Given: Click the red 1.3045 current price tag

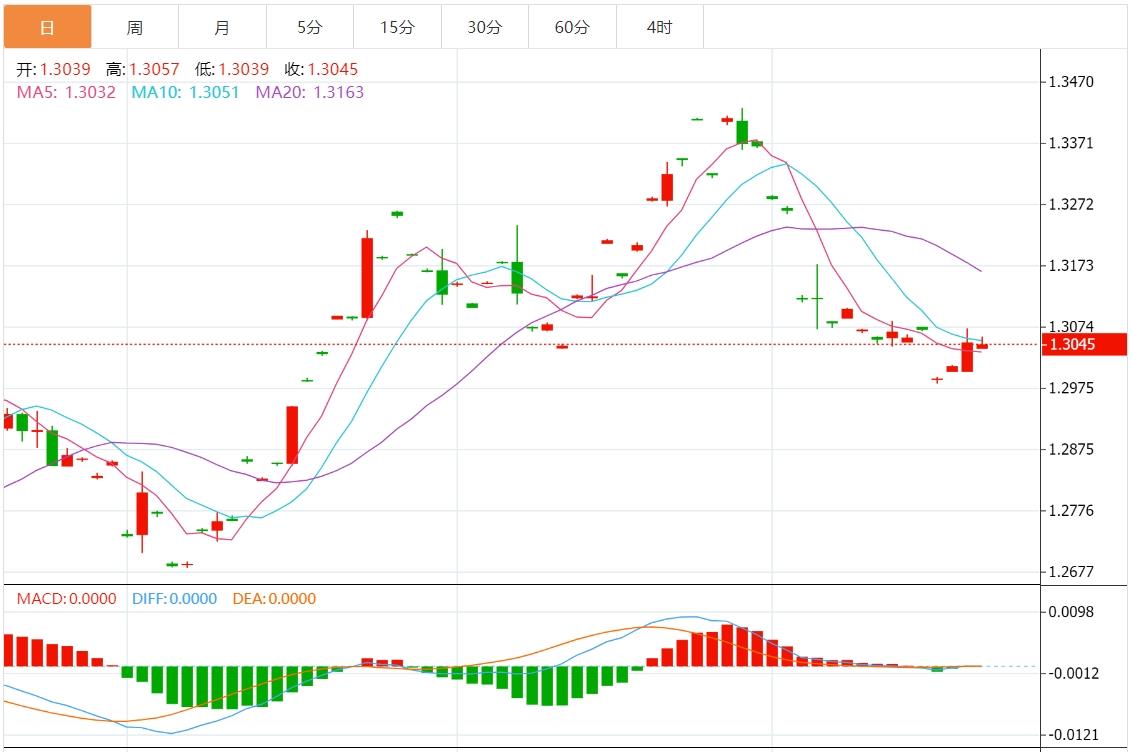Looking at the screenshot, I should click(x=1084, y=345).
